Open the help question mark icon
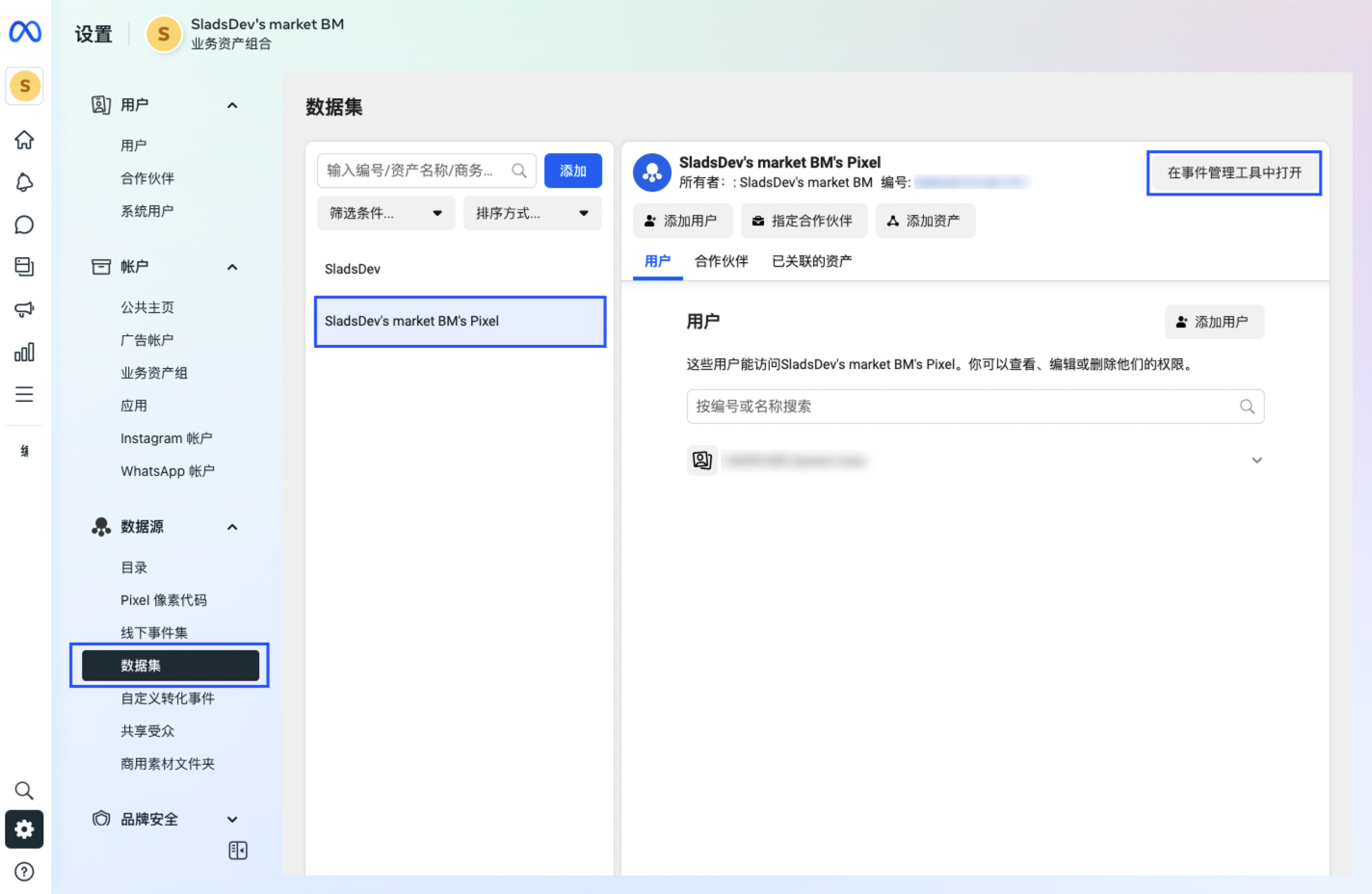Image resolution: width=1372 pixels, height=894 pixels. pos(24,872)
